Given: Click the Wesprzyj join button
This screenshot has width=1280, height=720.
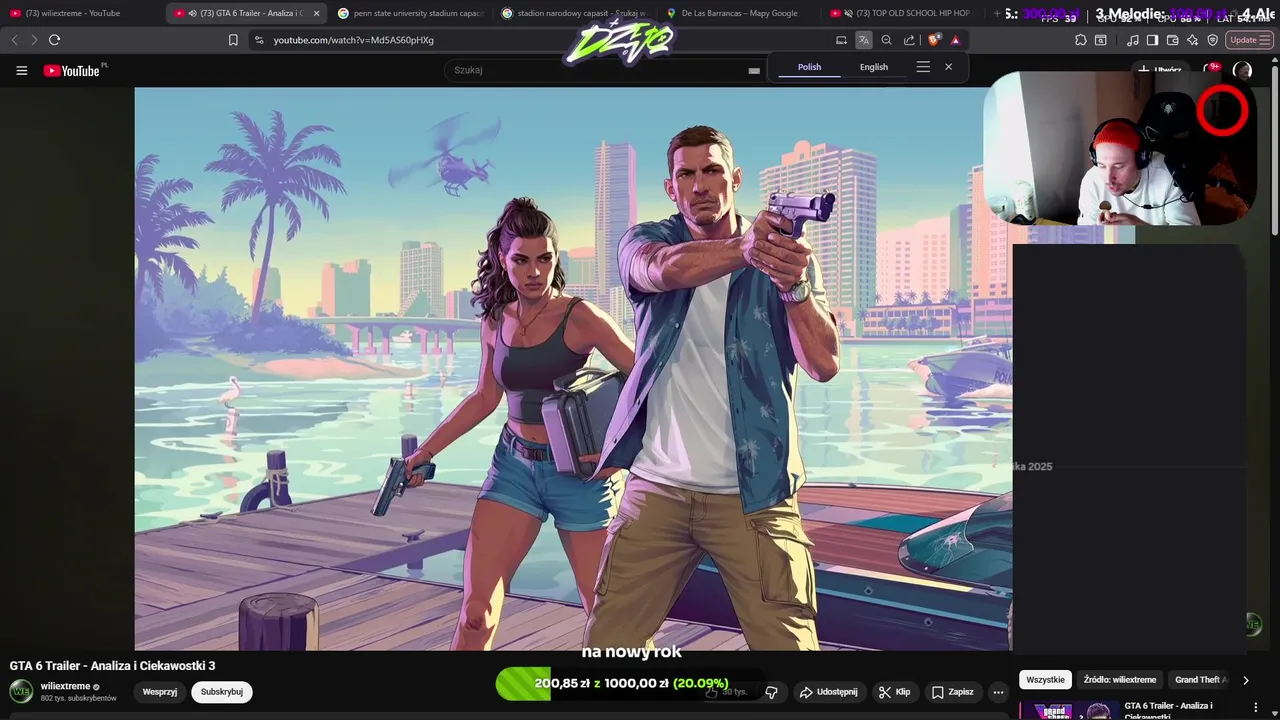Looking at the screenshot, I should click(160, 692).
